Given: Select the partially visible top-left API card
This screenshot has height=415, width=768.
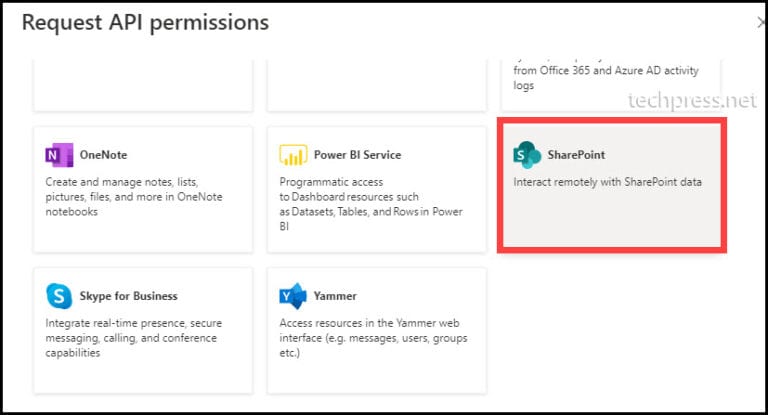Looking at the screenshot, I should coord(143,85).
